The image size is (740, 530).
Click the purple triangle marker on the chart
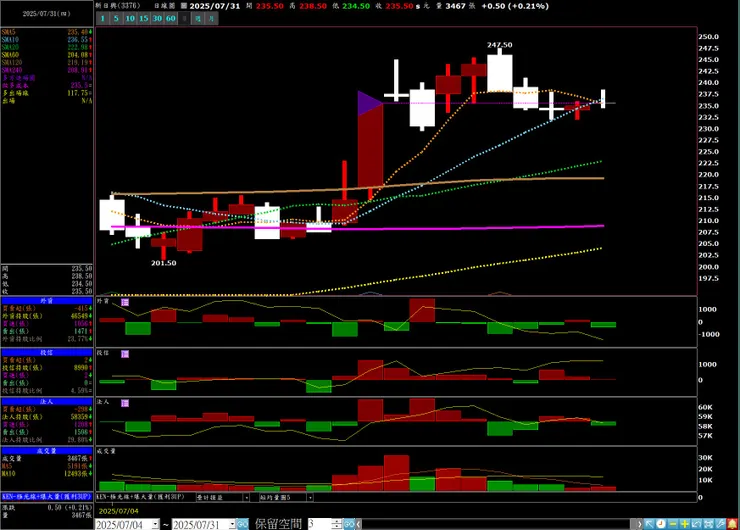click(x=370, y=103)
